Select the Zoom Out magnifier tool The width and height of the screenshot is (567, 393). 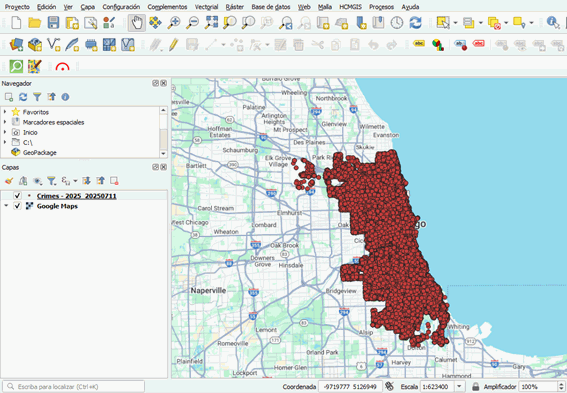coord(192,23)
